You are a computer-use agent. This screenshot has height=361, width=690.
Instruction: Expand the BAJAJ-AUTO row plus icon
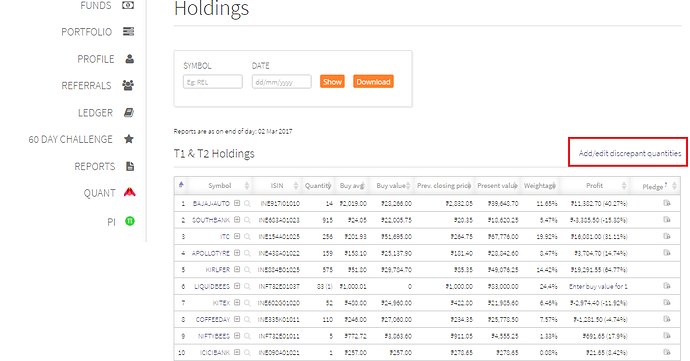tap(237, 203)
